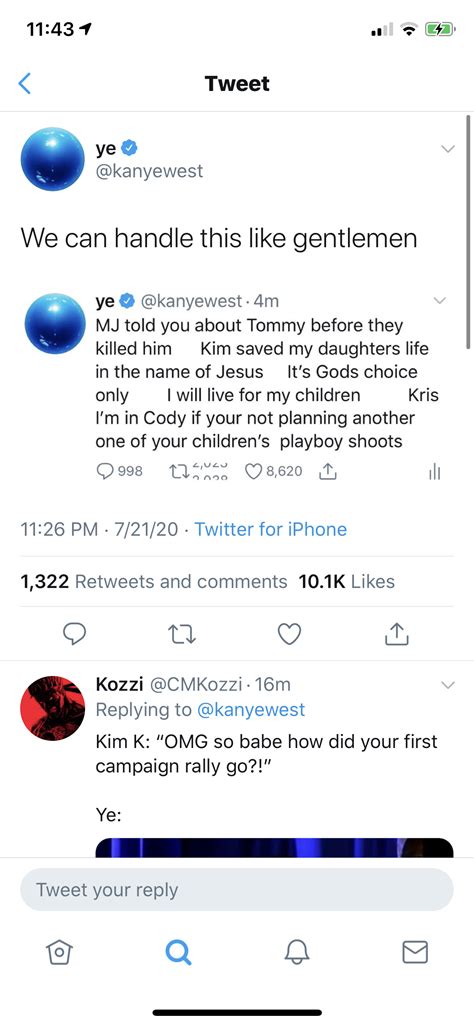
Task: Open the Search tab in the bottom bar
Action: pos(178,952)
